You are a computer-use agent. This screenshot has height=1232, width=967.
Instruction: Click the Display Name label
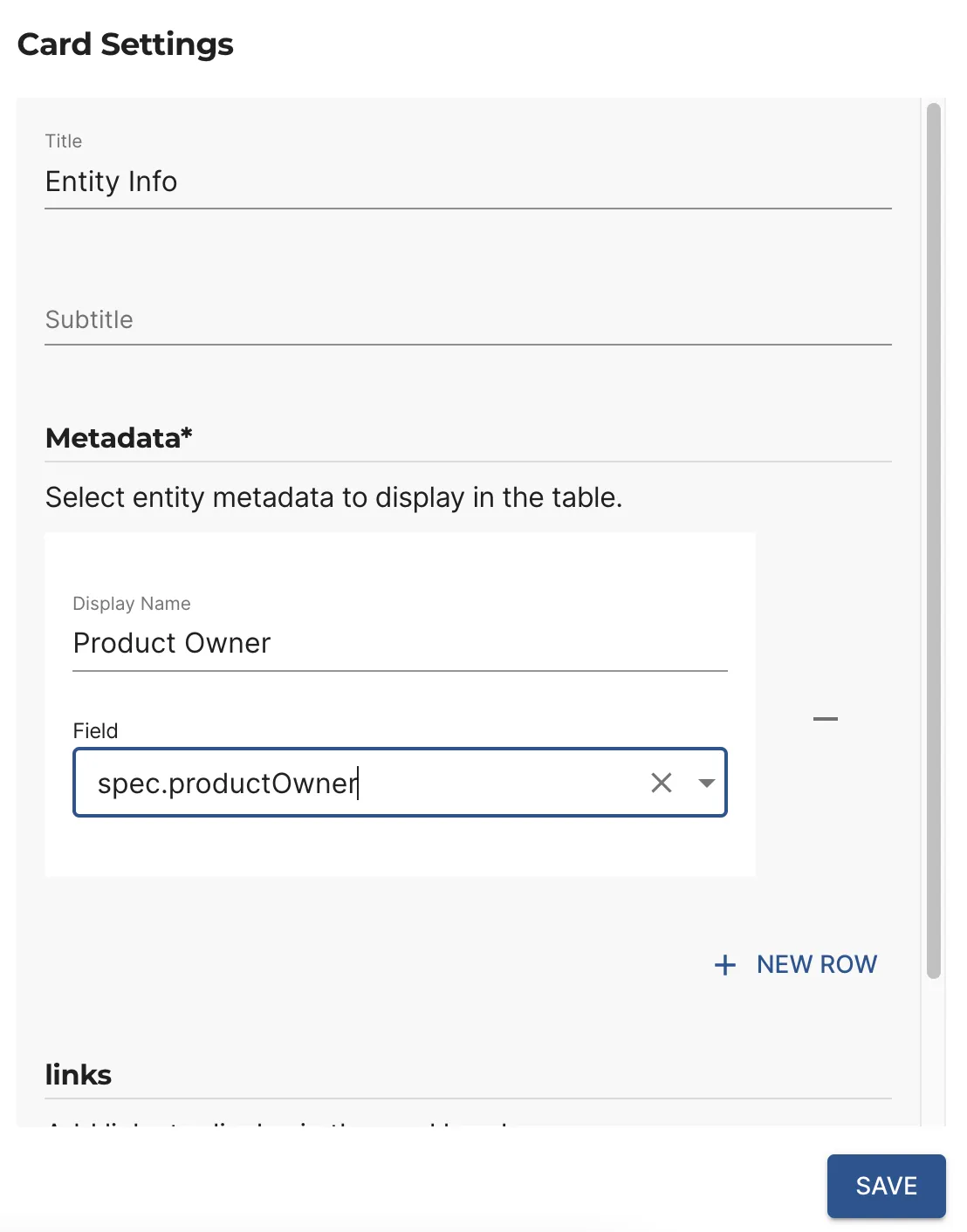pyautogui.click(x=132, y=604)
